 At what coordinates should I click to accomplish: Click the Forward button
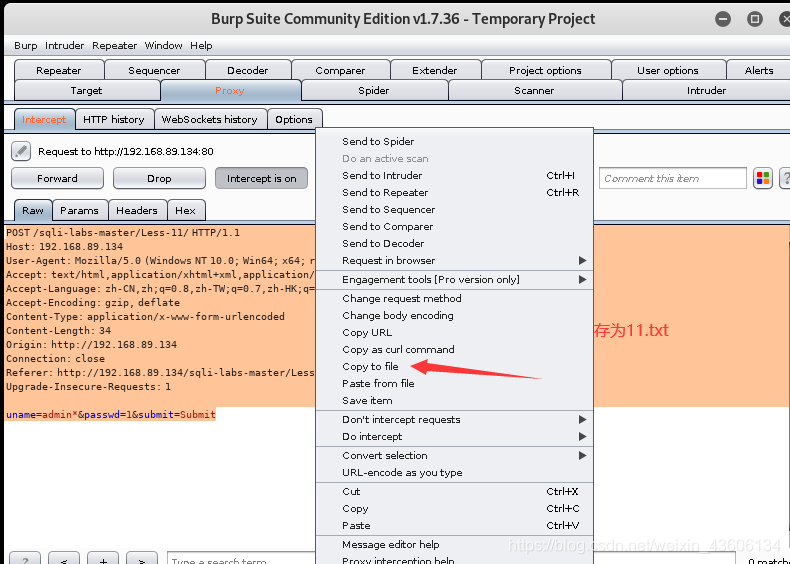(x=57, y=178)
